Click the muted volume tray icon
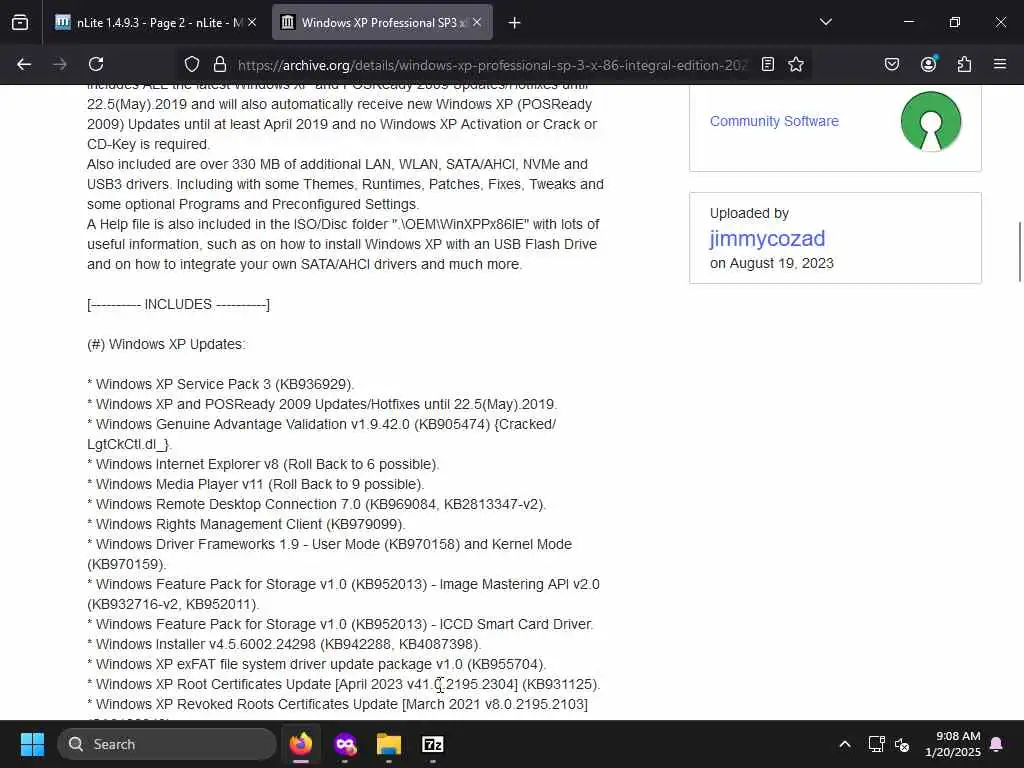This screenshot has height=768, width=1024. [903, 744]
